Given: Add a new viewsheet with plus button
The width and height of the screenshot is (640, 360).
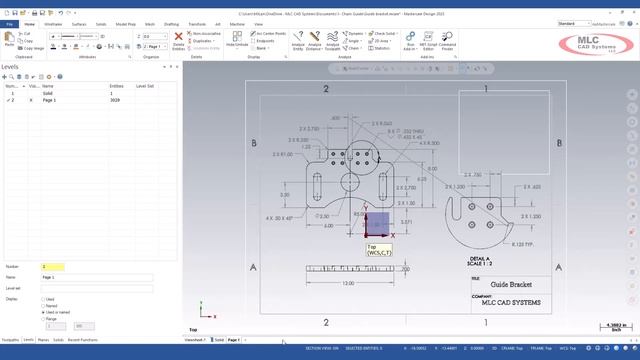Looking at the screenshot, I should coord(245,340).
